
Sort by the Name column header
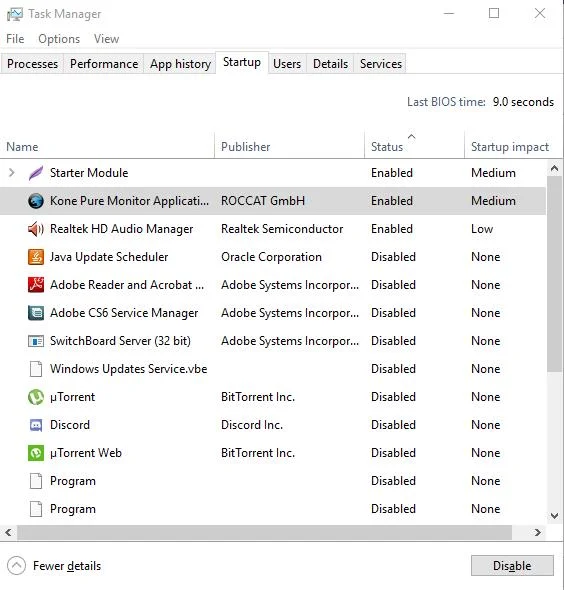(x=107, y=146)
